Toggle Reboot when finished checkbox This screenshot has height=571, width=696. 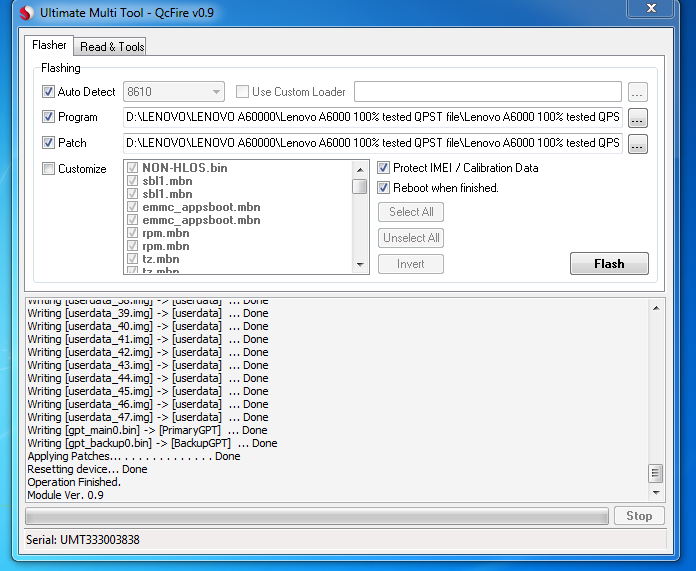tap(384, 188)
